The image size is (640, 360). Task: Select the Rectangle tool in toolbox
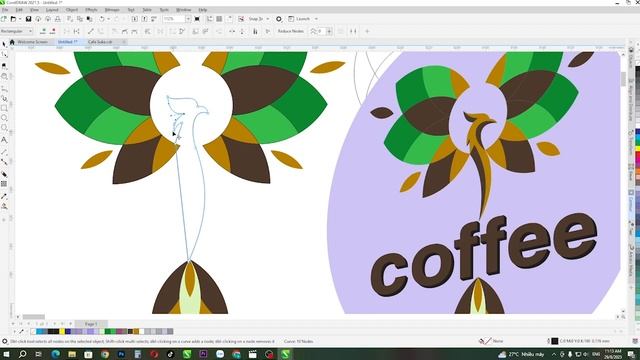pyautogui.click(x=4, y=108)
